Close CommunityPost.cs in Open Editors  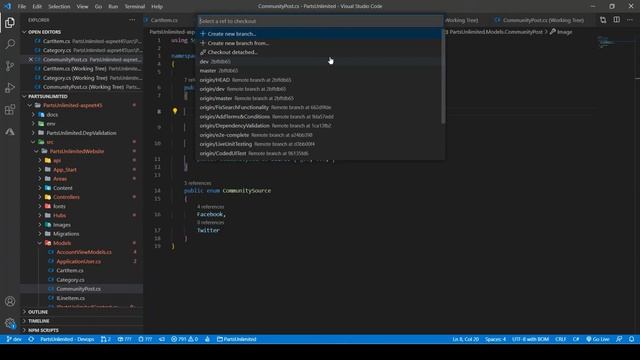click(x=31, y=59)
